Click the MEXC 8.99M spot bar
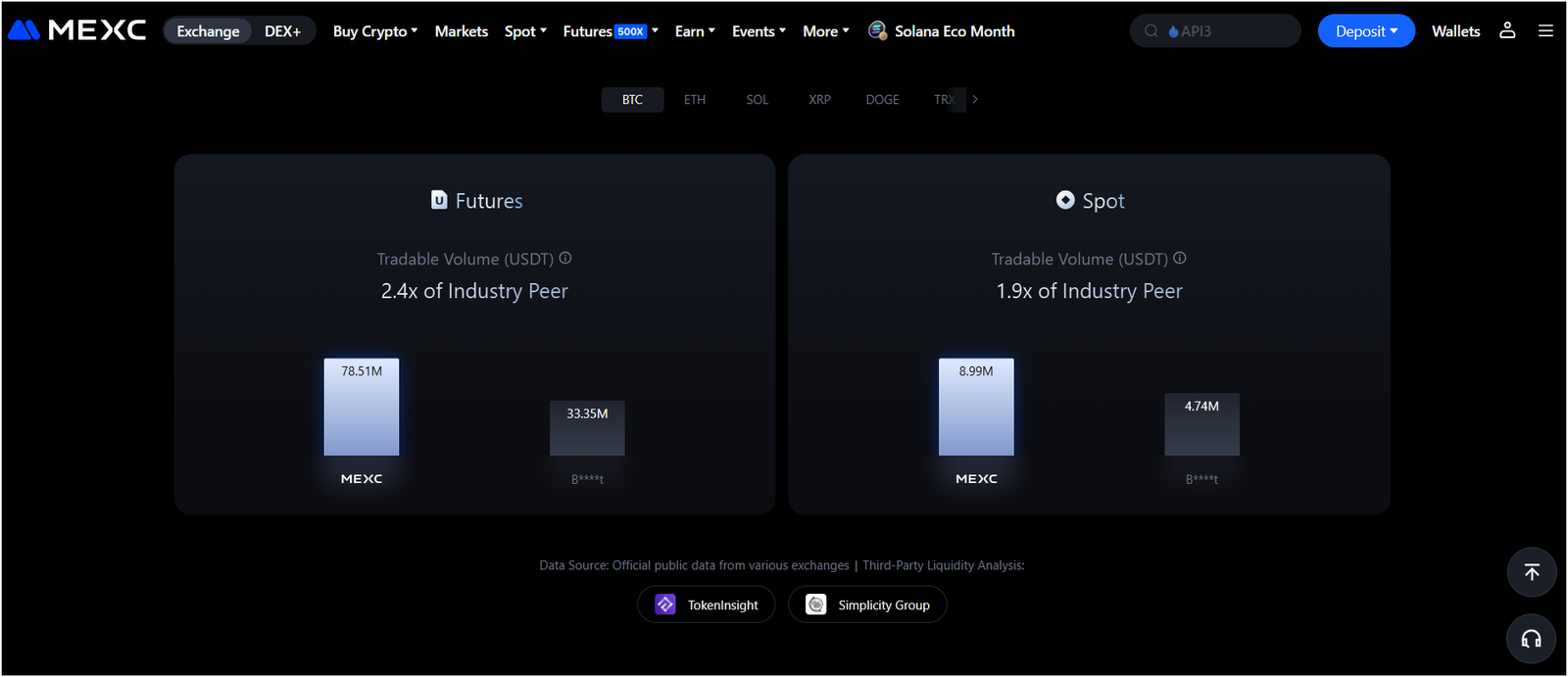 click(976, 407)
